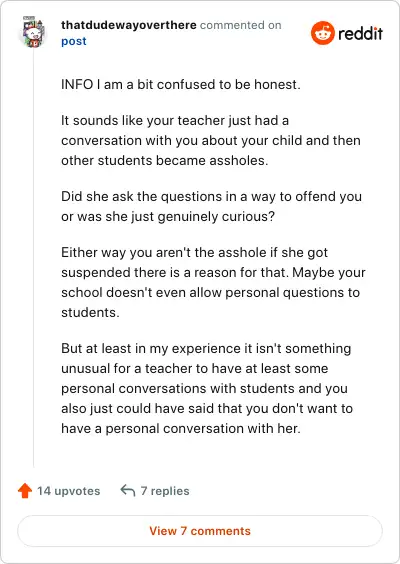The height and width of the screenshot is (564, 400).
Task: Open the "7 replies" label
Action: coord(165,491)
